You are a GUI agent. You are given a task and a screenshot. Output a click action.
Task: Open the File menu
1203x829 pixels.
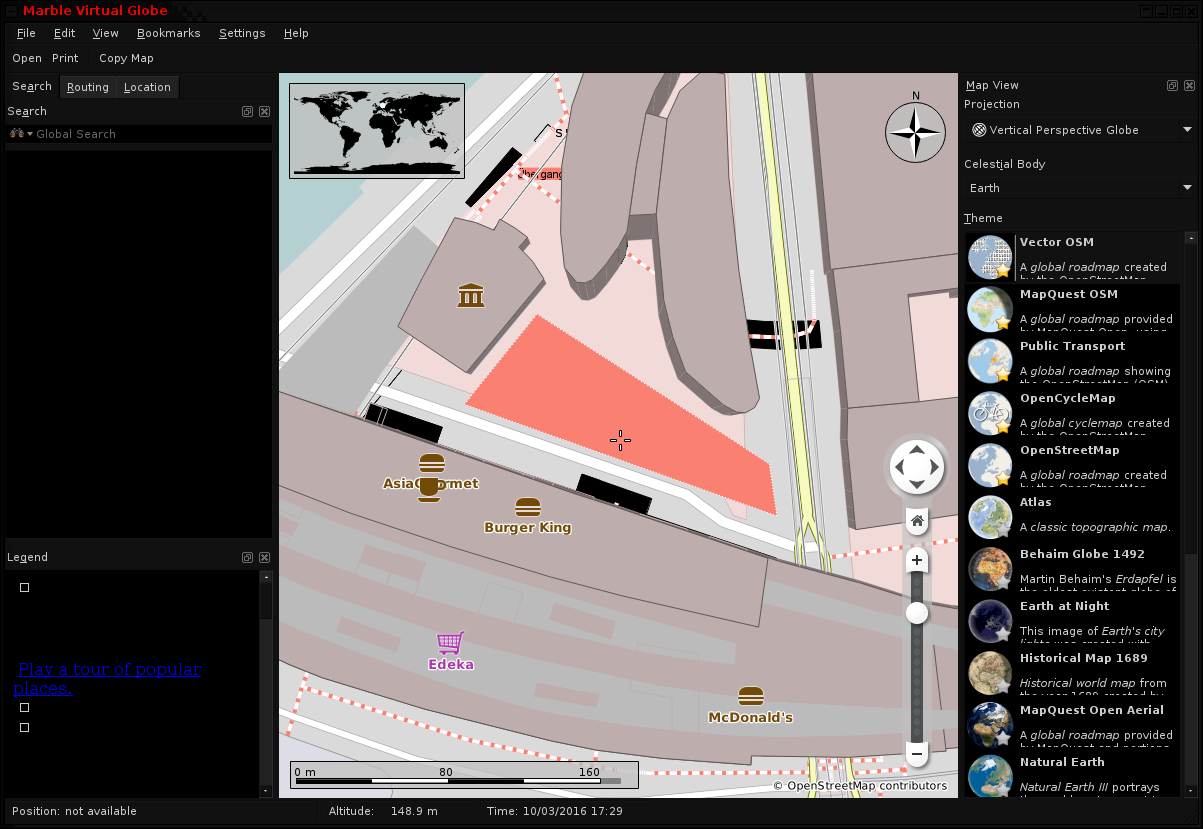(26, 33)
